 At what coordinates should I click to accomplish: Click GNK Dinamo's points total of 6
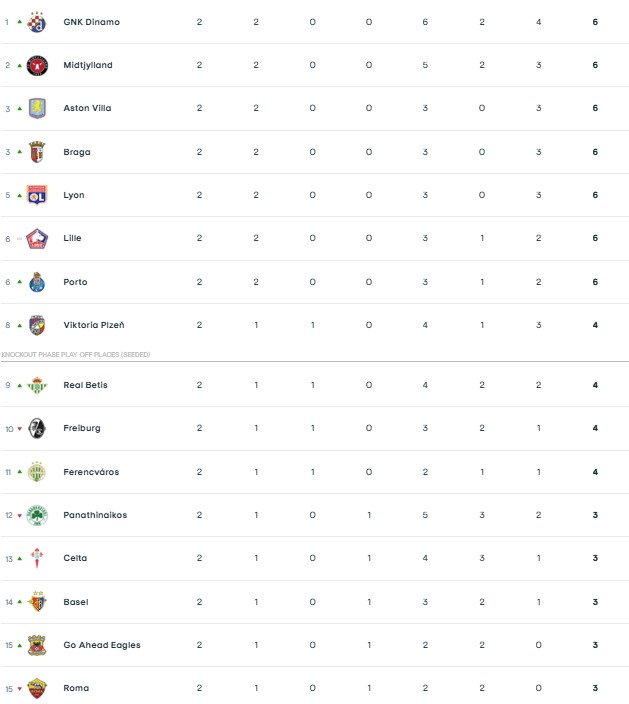pyautogui.click(x=595, y=22)
